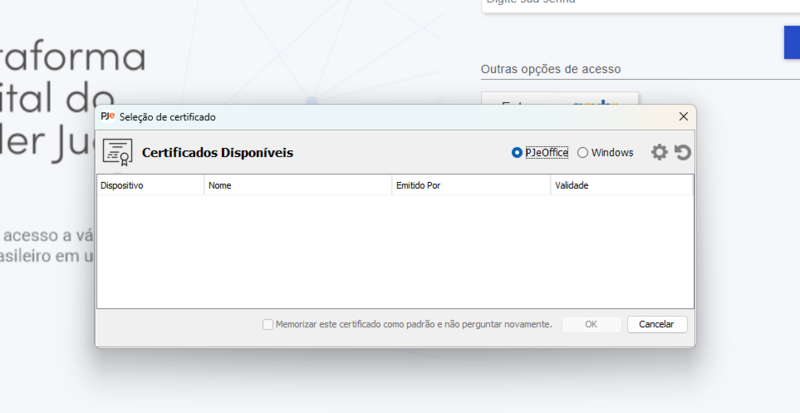Sort by the Dispositivo column header
800x413 pixels.
[151, 185]
